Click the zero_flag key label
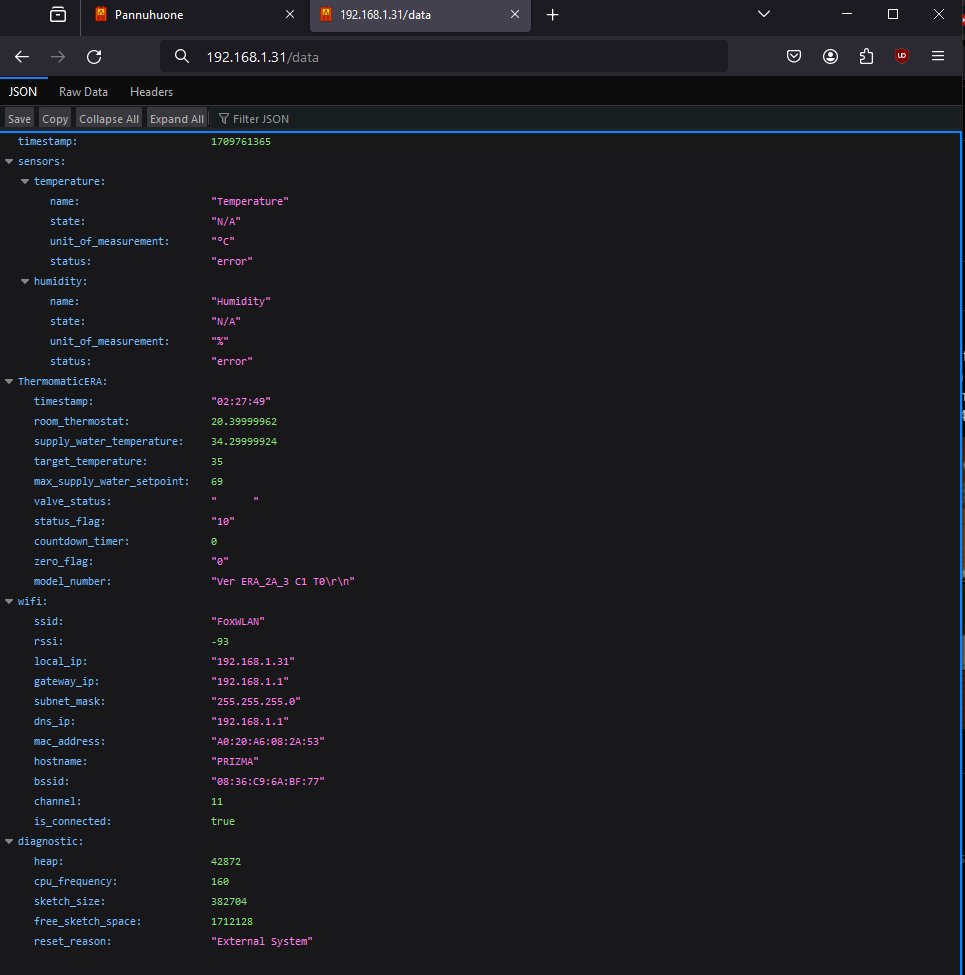This screenshot has height=975, width=965. click(x=63, y=561)
